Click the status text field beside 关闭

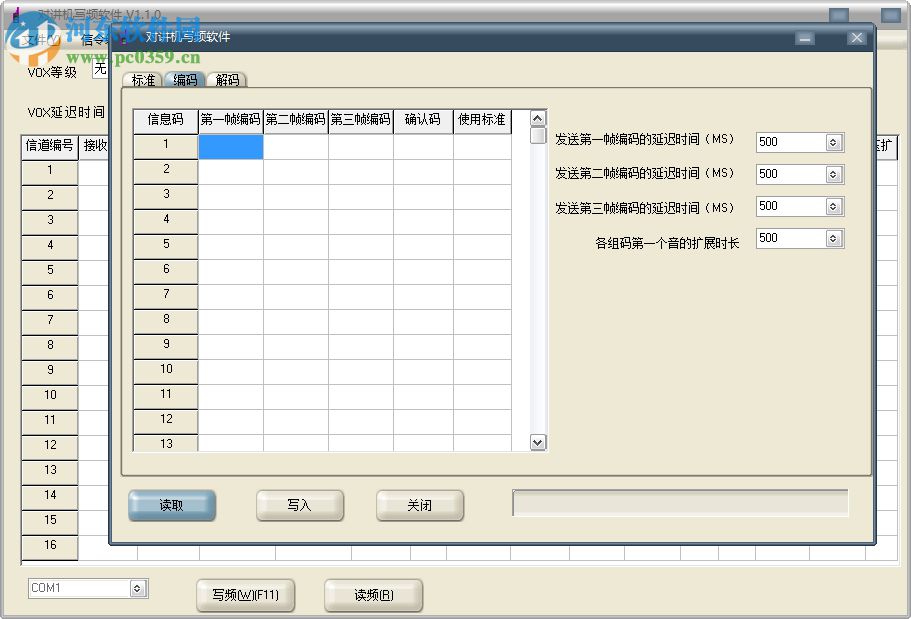point(680,503)
